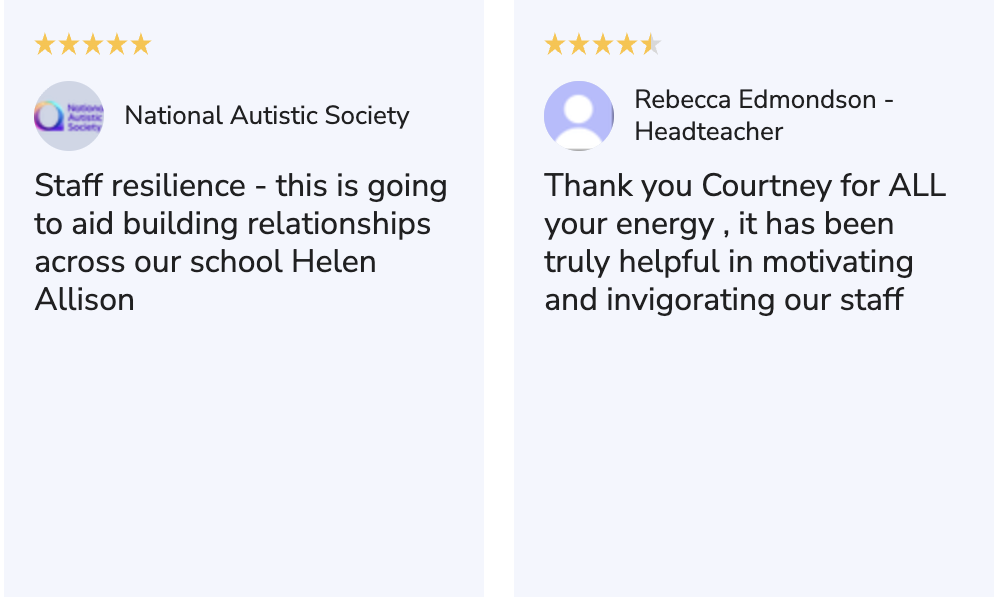Screen dimensions: 1006x604
Task: Click the second star on Rebecca Edmondson's review
Action: 579,44
